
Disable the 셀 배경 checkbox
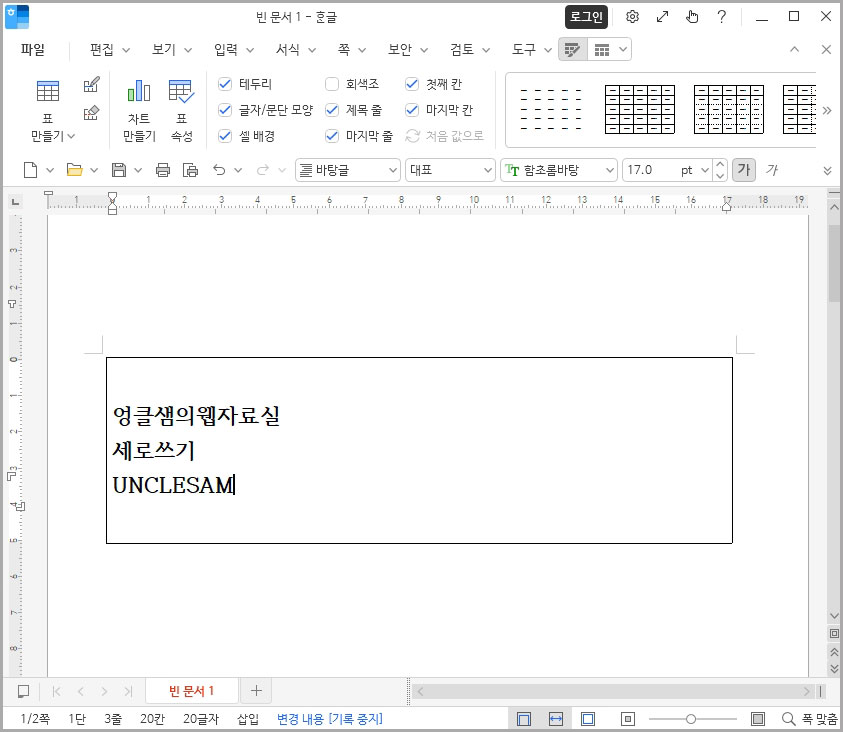[223, 135]
